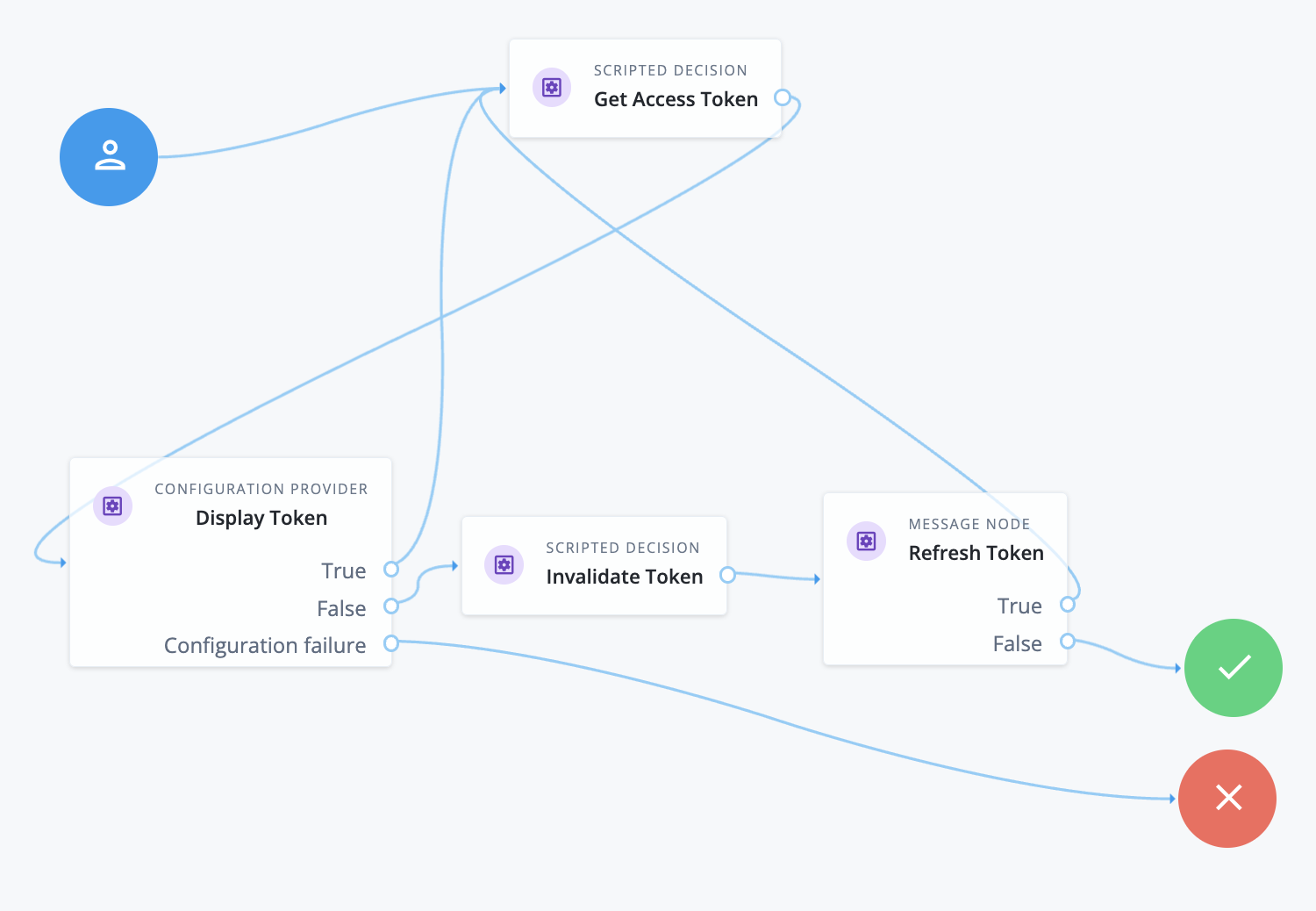Click the scripted decision icon on Invalidate Token
Screen dimensions: 1316x911
pyautogui.click(x=504, y=565)
